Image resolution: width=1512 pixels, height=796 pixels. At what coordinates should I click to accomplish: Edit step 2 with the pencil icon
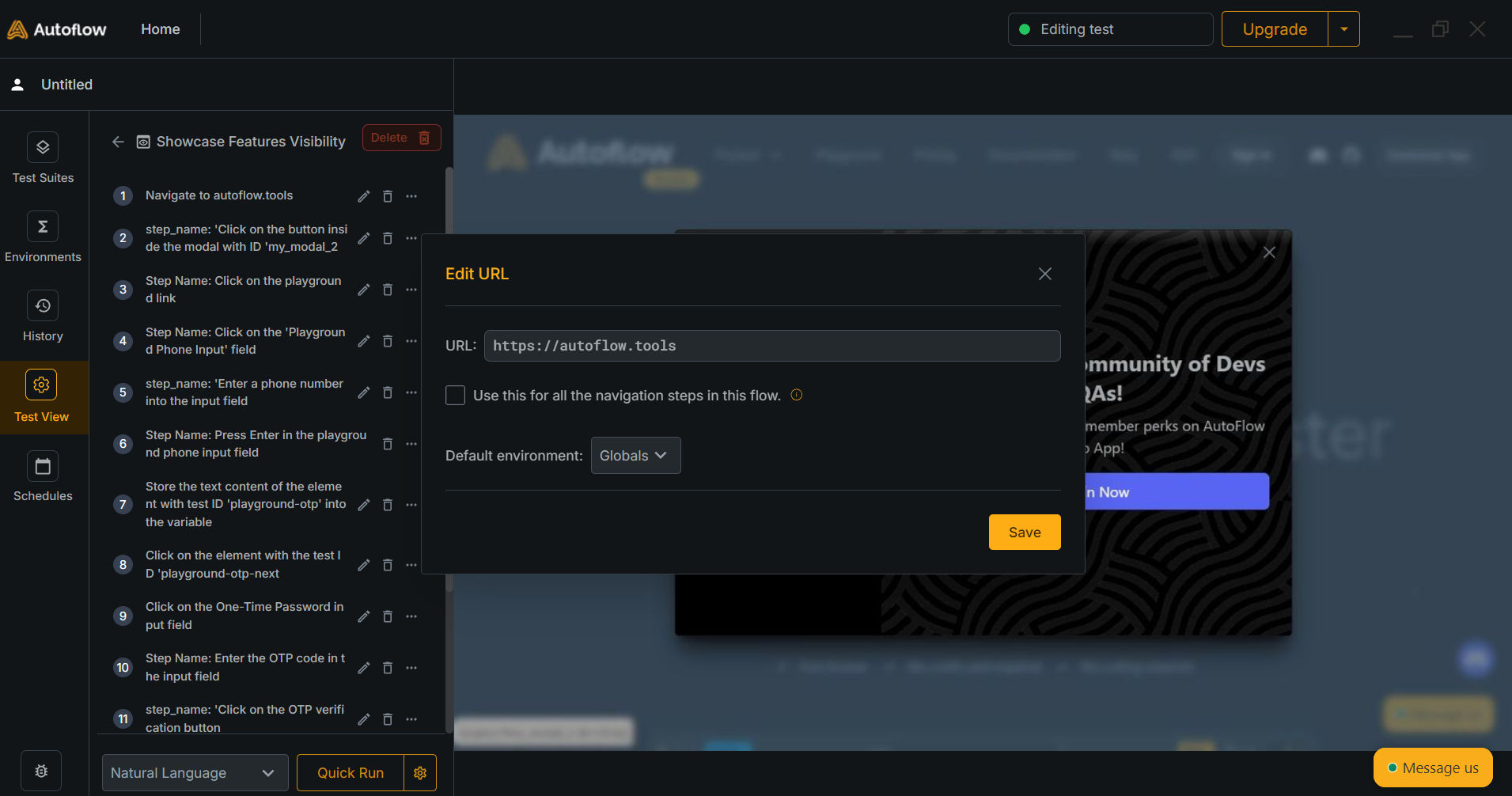pos(364,238)
